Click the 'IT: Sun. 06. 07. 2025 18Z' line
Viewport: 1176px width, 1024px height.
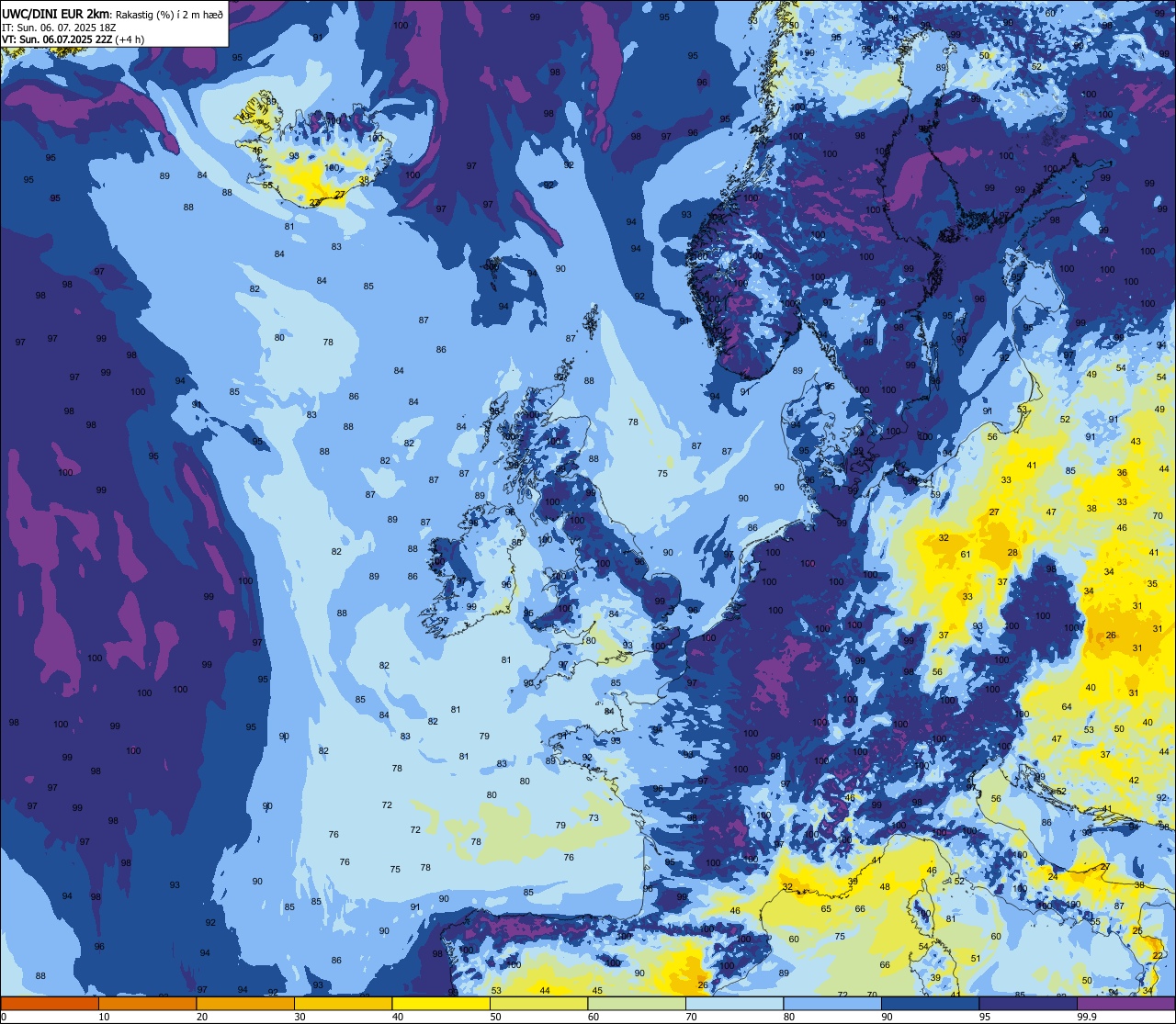[59, 28]
